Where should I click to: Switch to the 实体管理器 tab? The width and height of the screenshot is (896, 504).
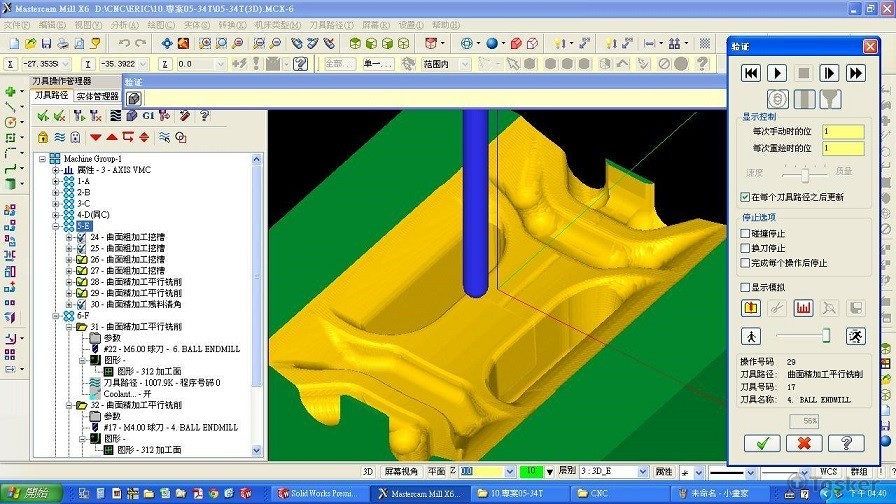coord(97,96)
